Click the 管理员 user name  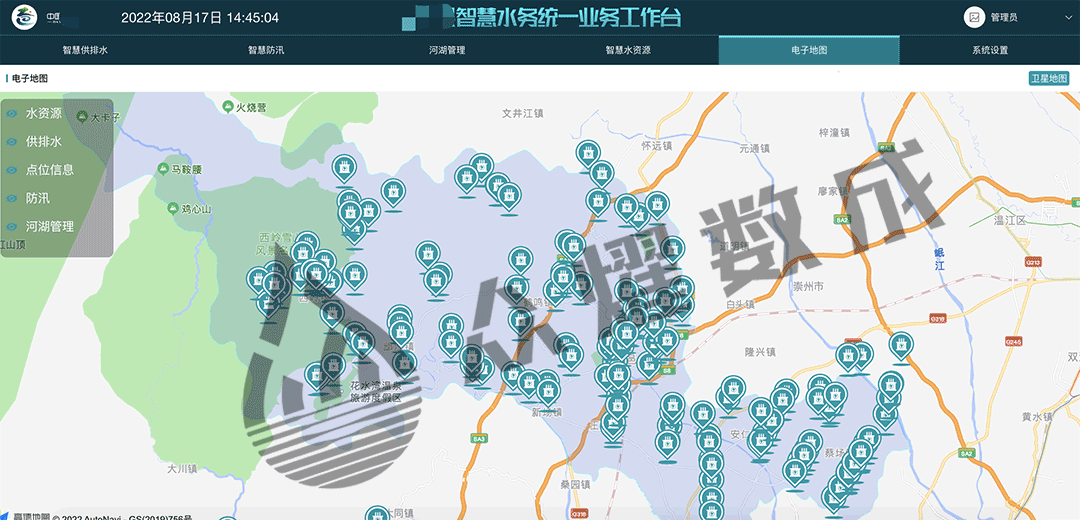click(x=1004, y=18)
